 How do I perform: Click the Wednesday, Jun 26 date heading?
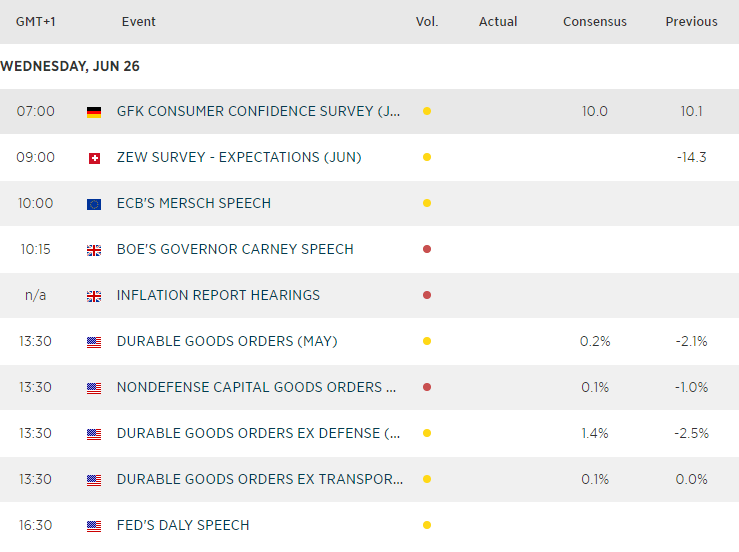point(70,66)
